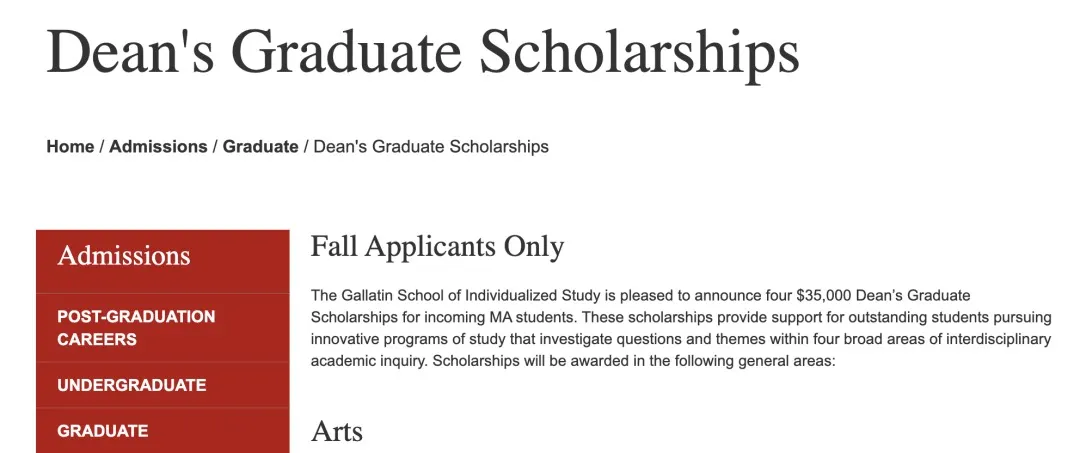
Task: Click the large Dean's Graduate Scholarships title
Action: point(423,53)
